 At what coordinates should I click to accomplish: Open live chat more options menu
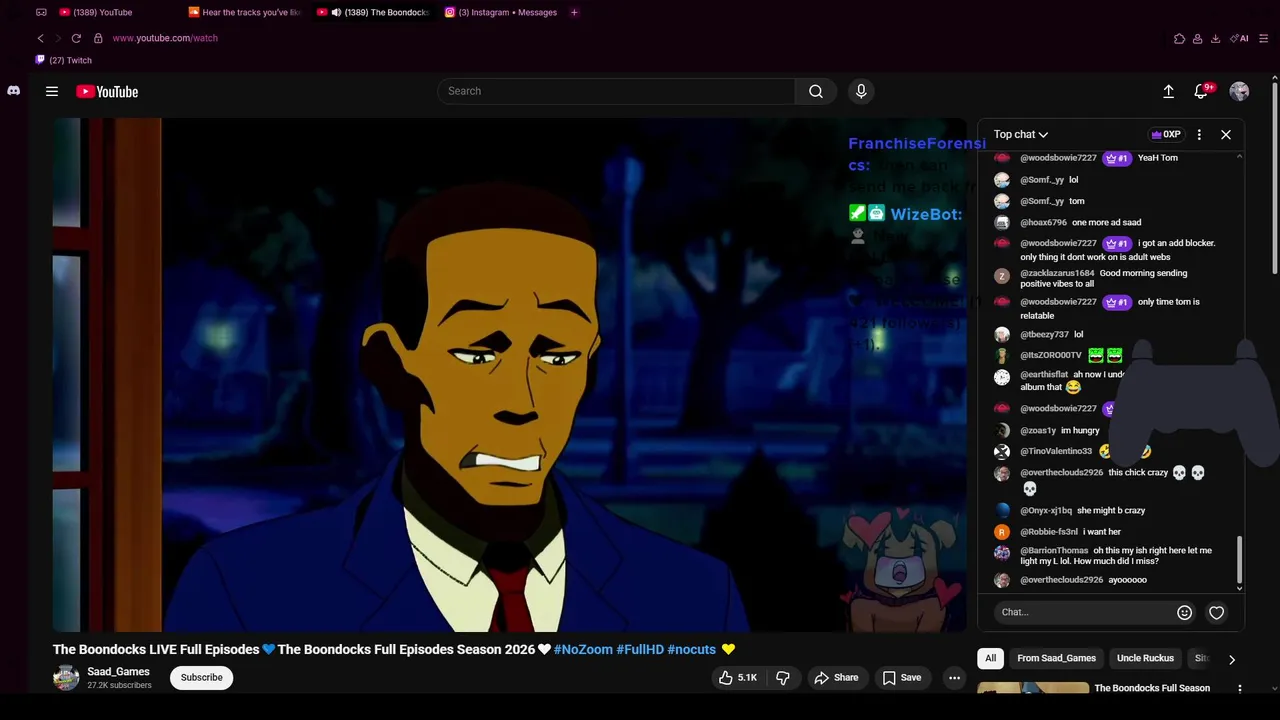pos(1199,134)
